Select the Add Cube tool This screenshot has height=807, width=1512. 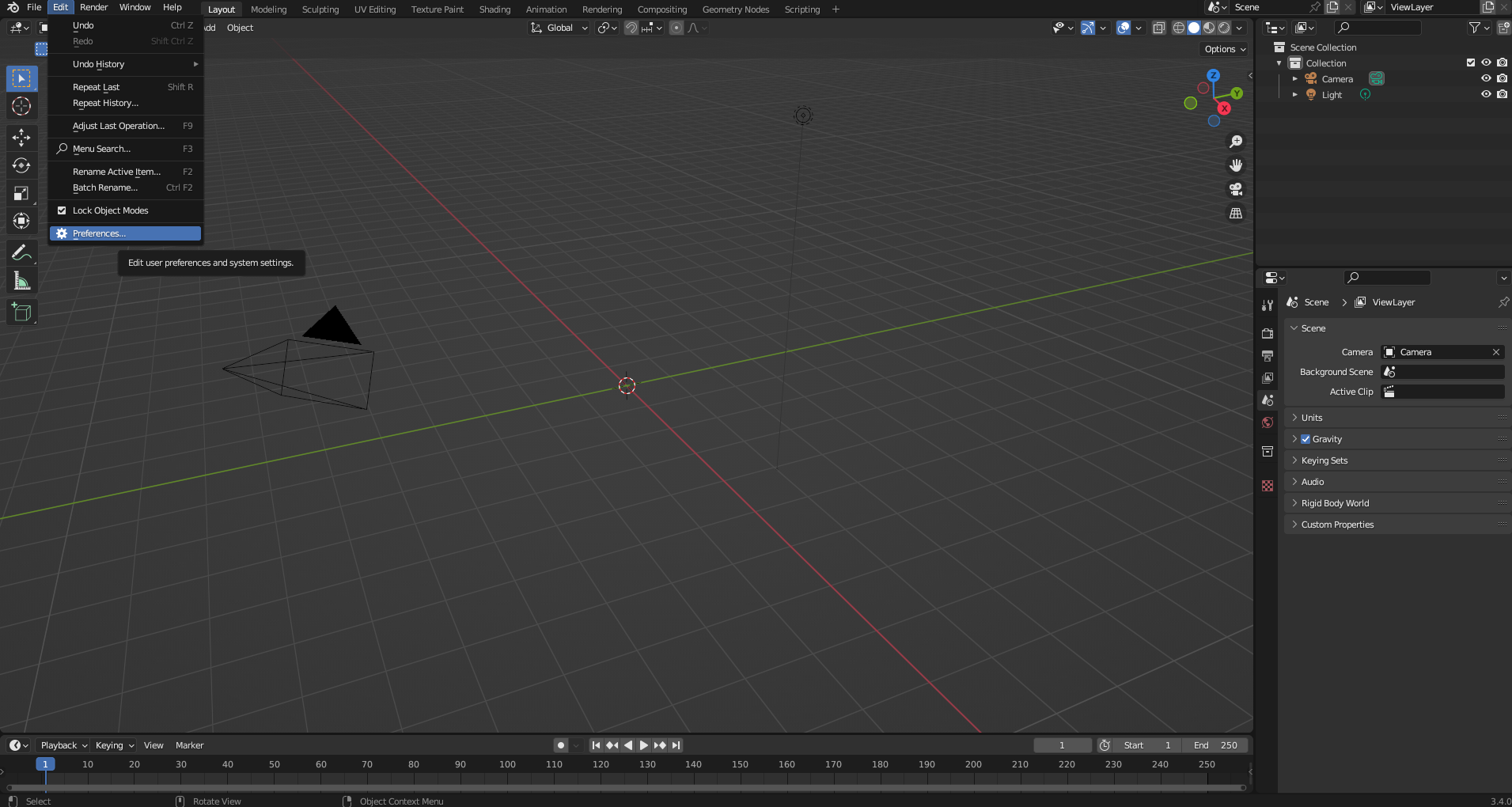pyautogui.click(x=21, y=313)
